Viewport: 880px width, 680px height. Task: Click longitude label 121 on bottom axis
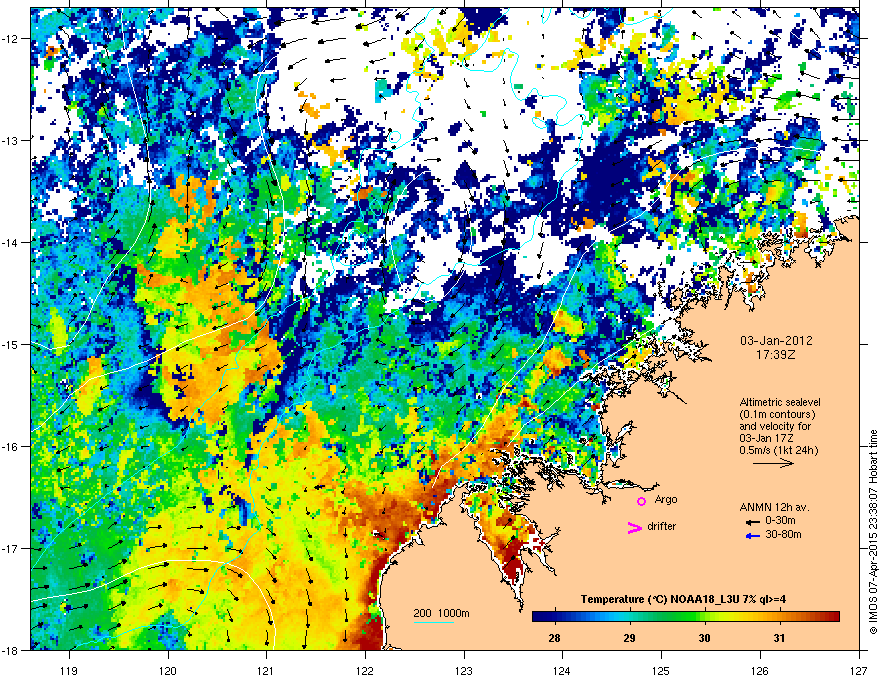266,670
